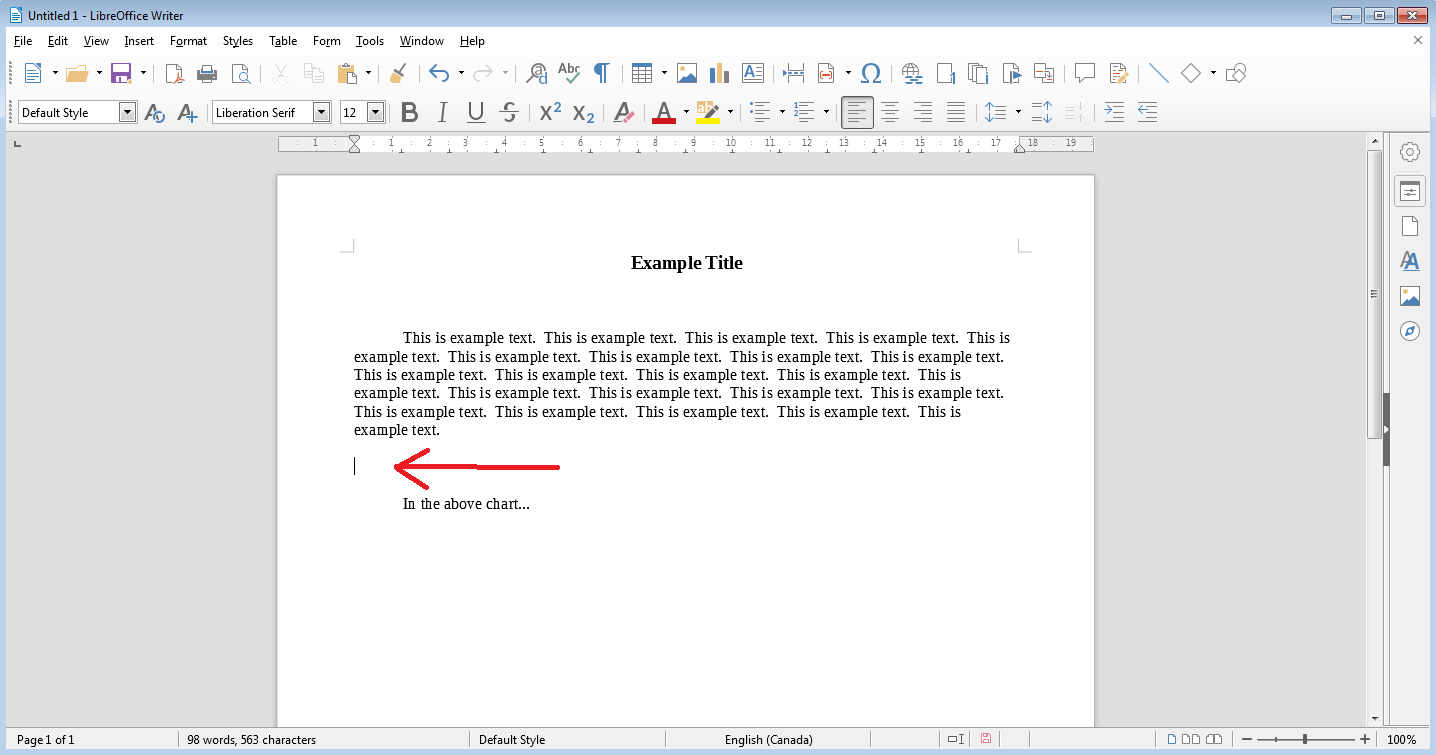Click the yellow highlighting color button

point(708,112)
